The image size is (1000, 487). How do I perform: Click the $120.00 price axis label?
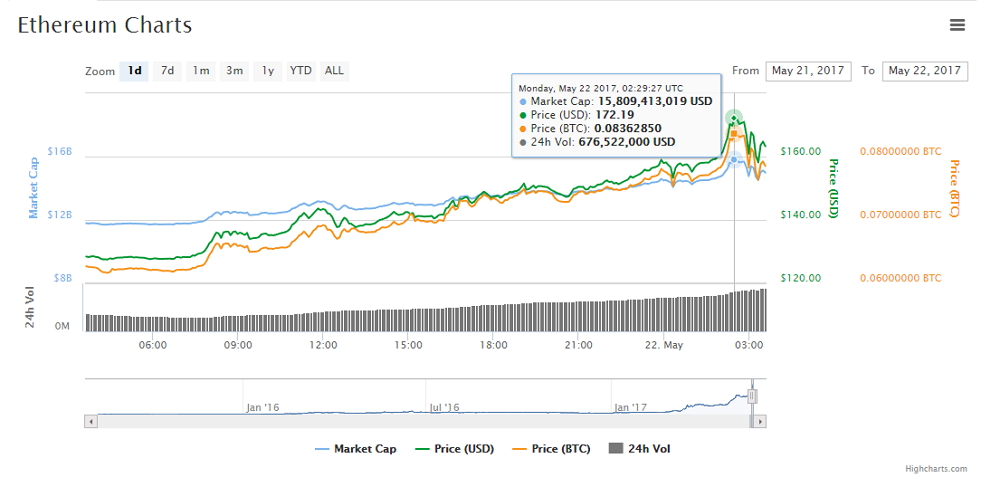(x=800, y=279)
